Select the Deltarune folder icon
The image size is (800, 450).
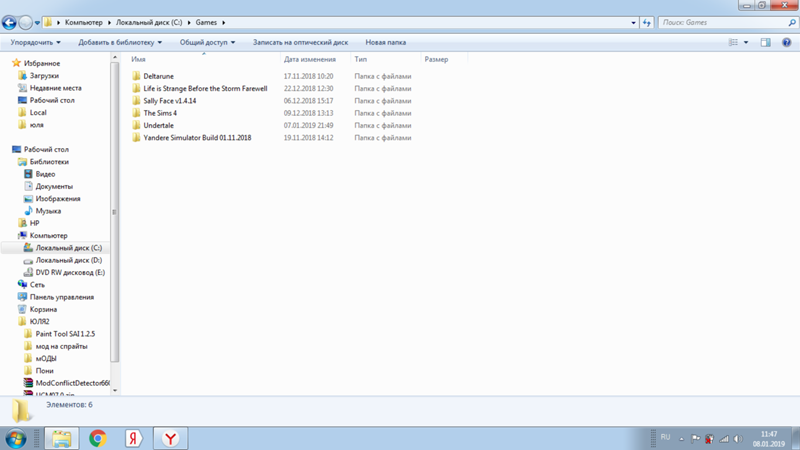pos(136,76)
